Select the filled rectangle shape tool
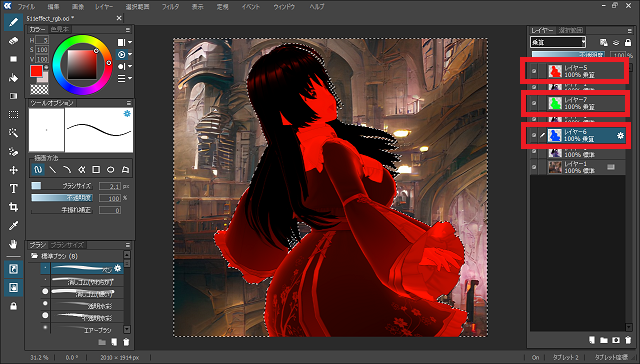 coord(13,59)
